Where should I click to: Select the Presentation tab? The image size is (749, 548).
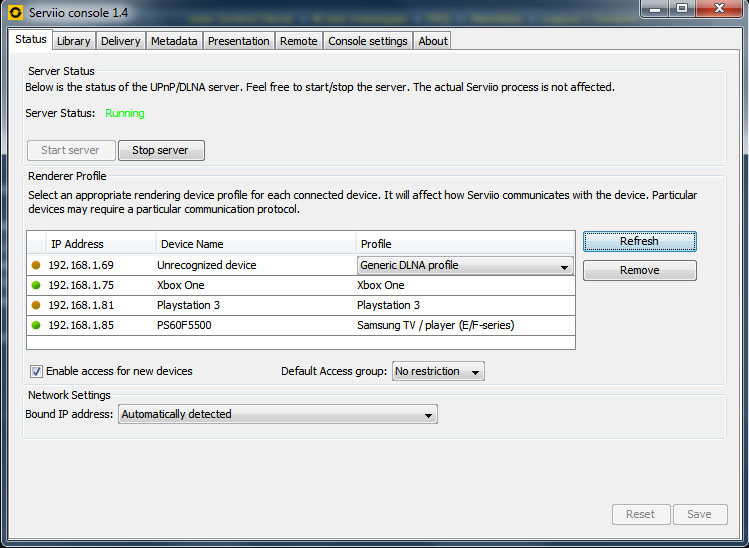point(238,41)
